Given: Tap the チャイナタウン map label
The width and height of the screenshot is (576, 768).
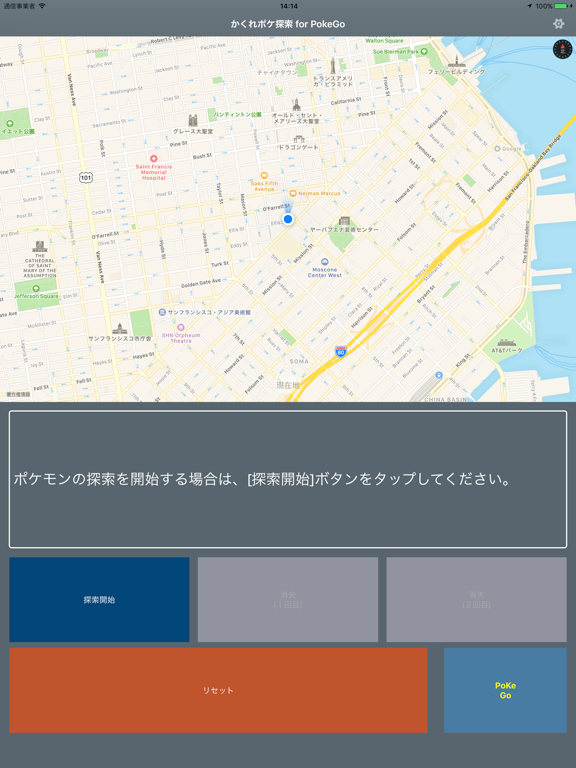Looking at the screenshot, I should click(277, 72).
